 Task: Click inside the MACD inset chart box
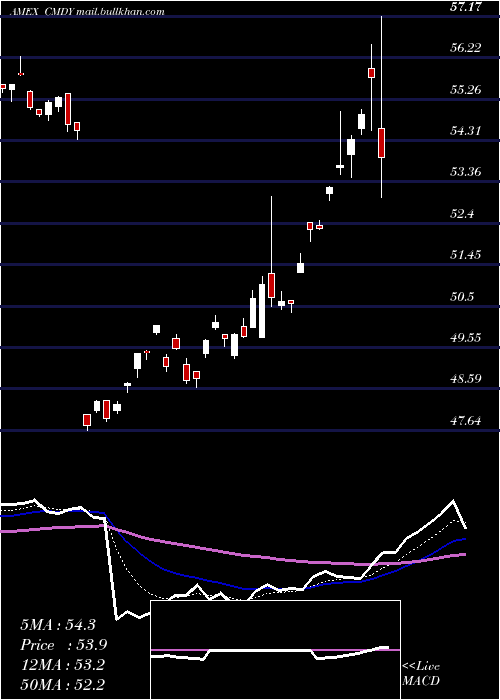coord(275,650)
